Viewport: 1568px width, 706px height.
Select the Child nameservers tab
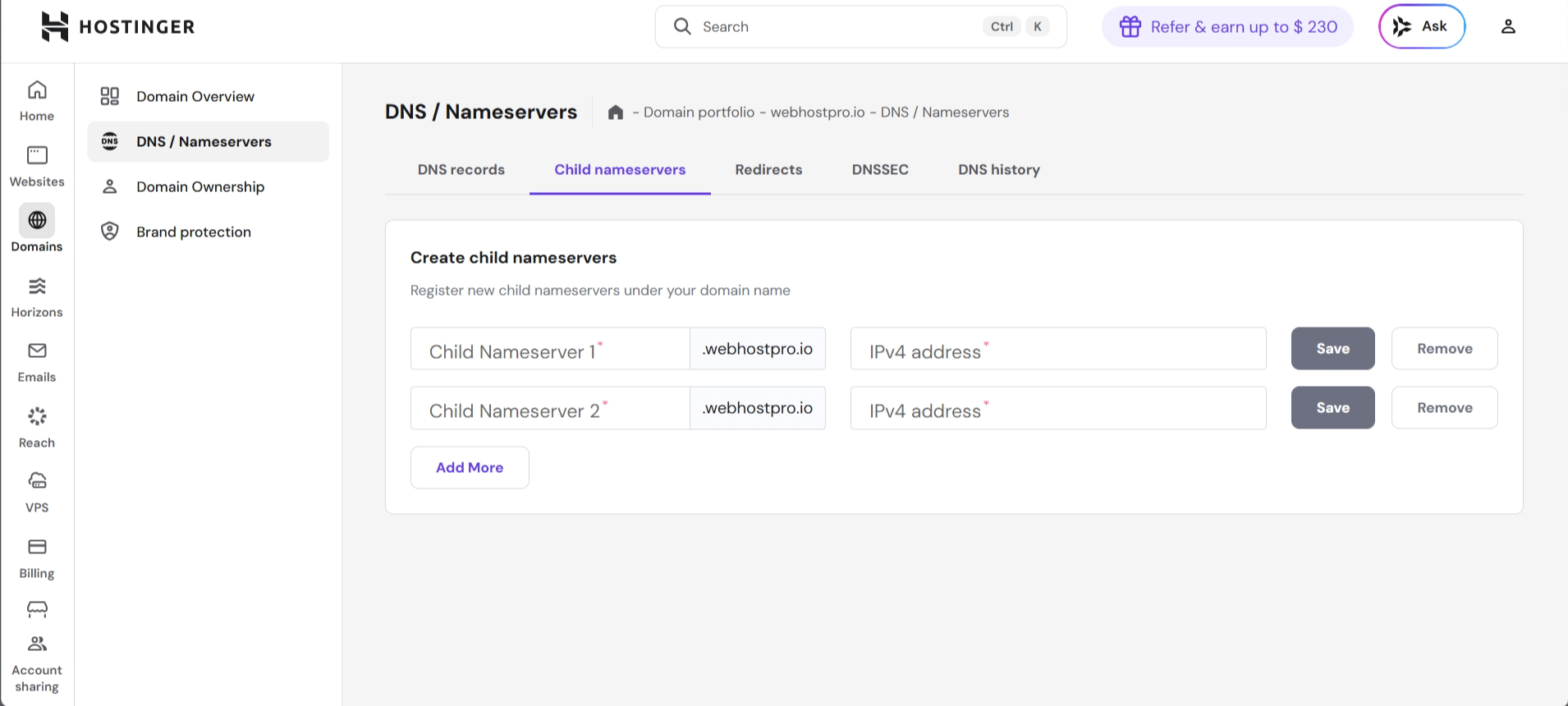tap(620, 170)
